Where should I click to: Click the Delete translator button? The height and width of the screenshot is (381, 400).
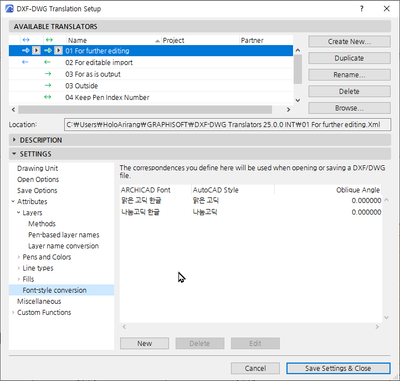point(349,91)
